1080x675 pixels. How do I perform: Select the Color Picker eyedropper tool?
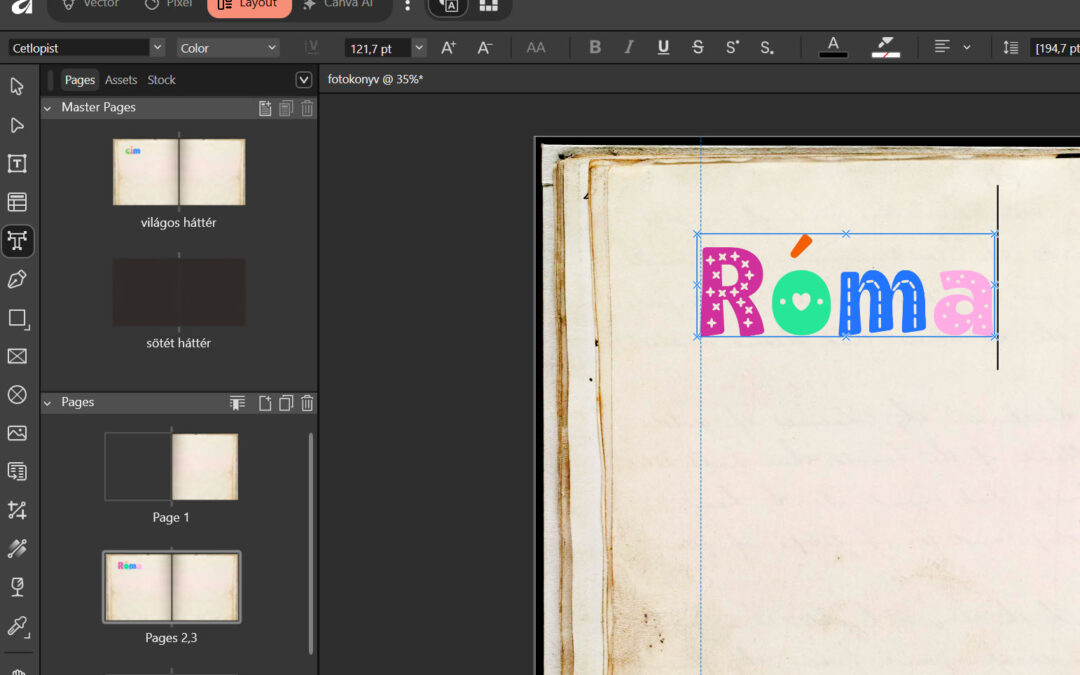17,626
